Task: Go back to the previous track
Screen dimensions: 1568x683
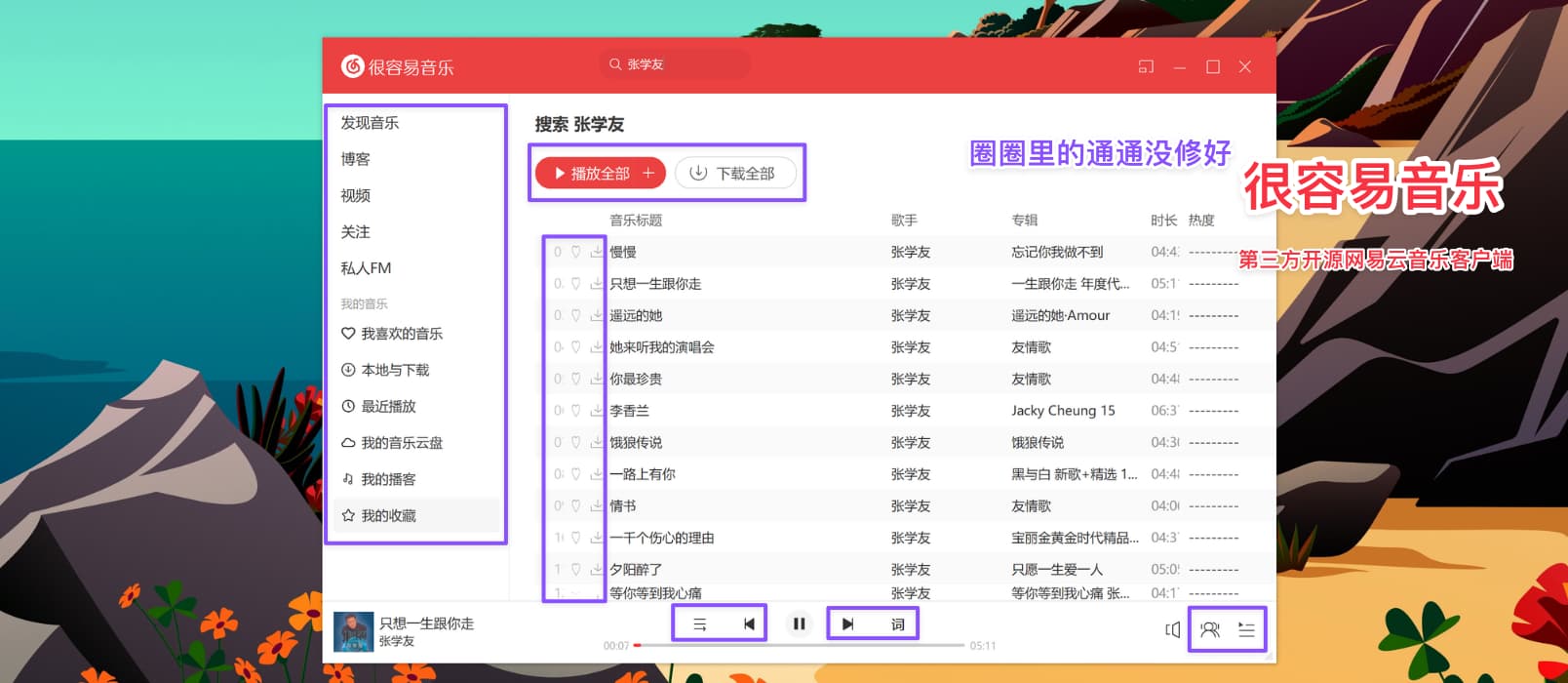Action: (749, 624)
